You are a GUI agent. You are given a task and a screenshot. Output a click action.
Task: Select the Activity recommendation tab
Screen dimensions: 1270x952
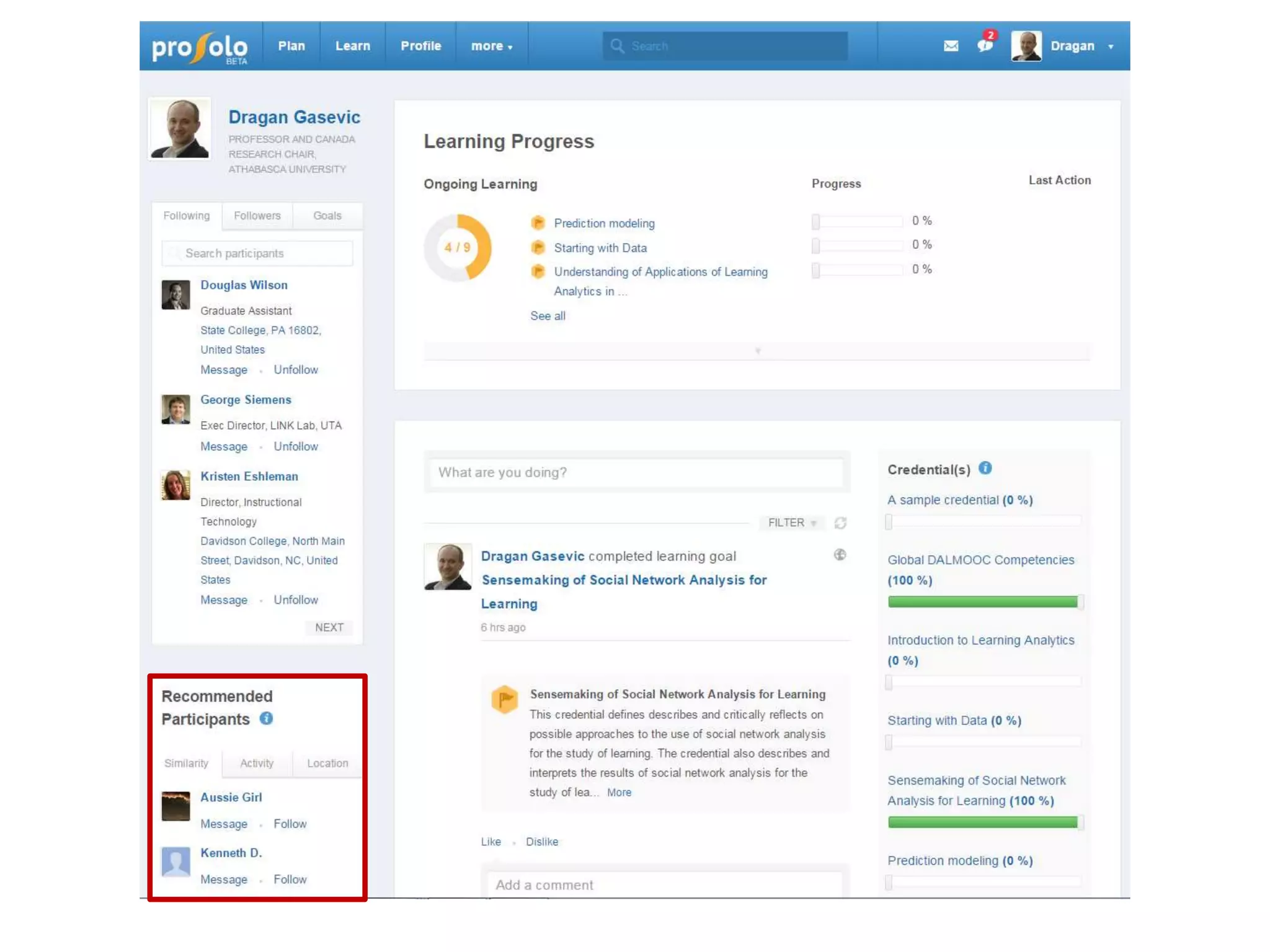(x=256, y=763)
